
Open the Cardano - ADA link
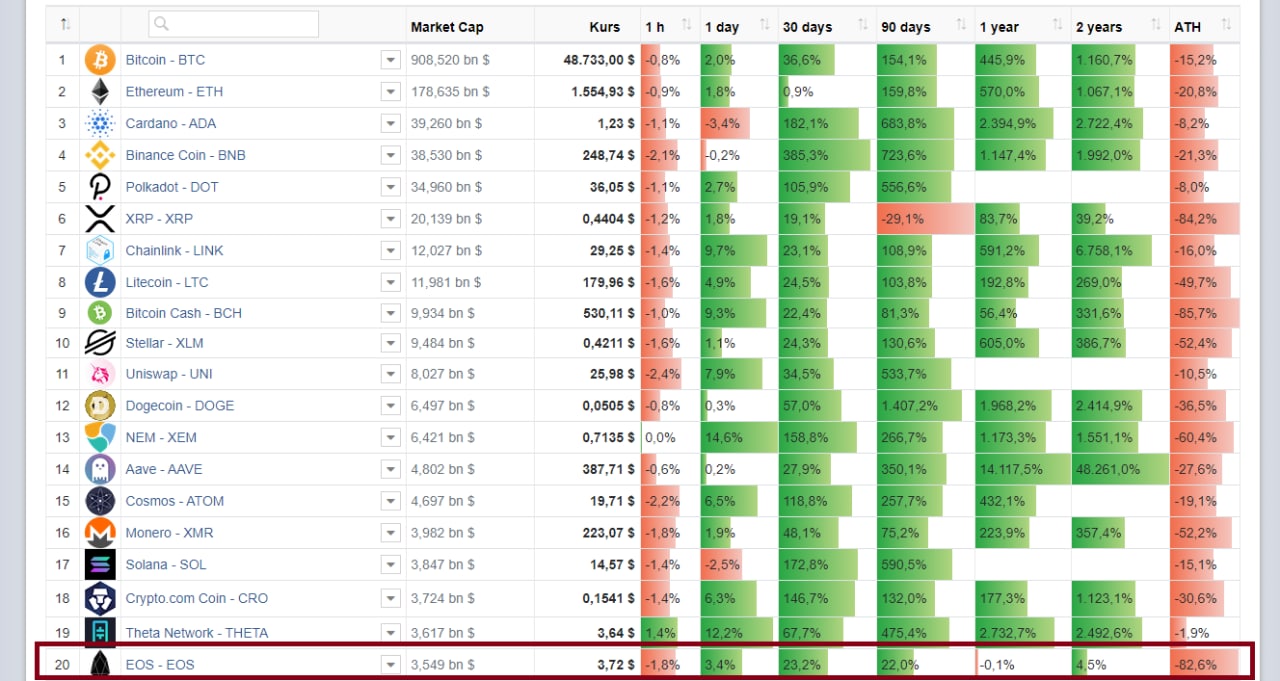point(170,124)
